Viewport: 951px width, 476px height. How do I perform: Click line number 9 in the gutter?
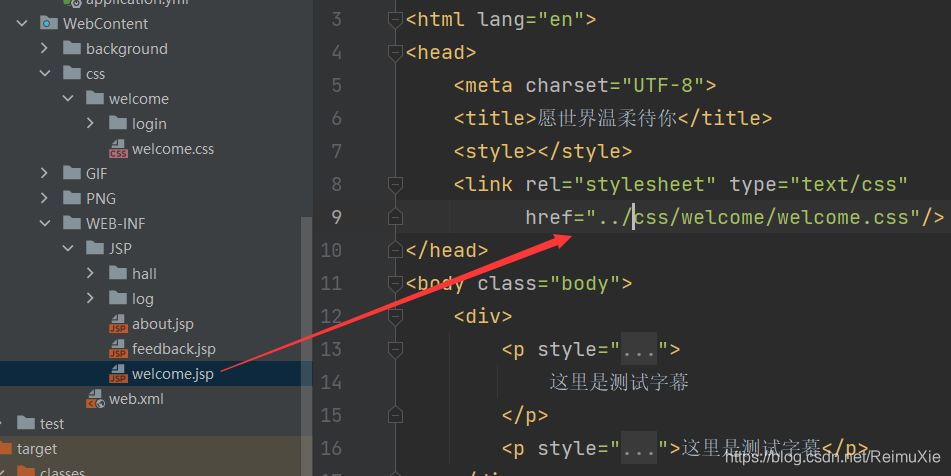tap(336, 216)
